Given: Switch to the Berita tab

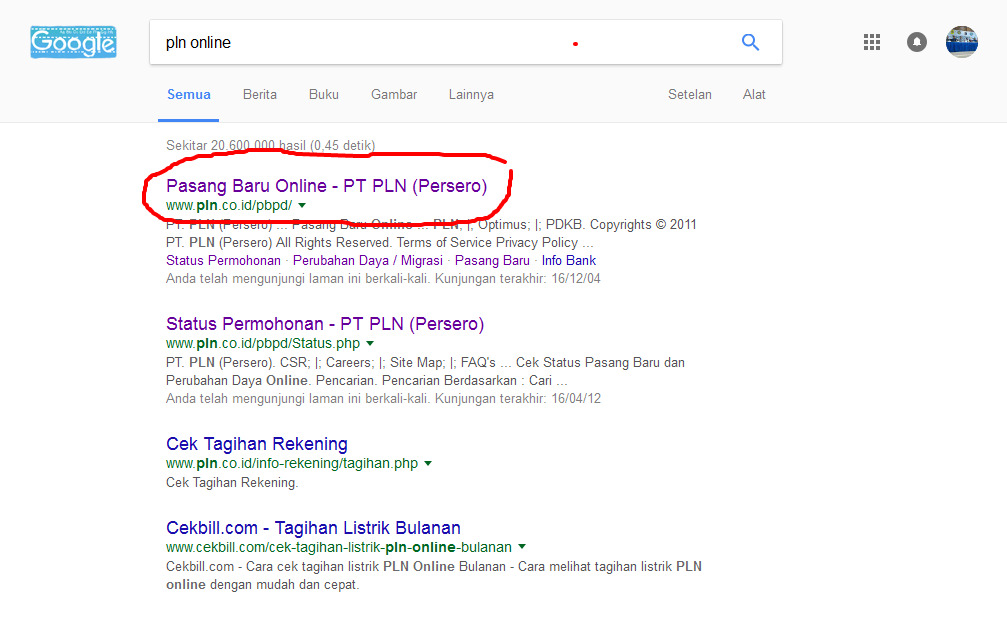Looking at the screenshot, I should [259, 94].
